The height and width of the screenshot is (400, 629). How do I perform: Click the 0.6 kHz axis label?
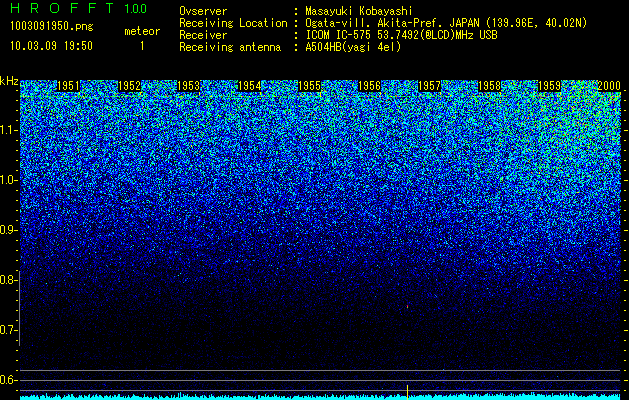click(9, 380)
